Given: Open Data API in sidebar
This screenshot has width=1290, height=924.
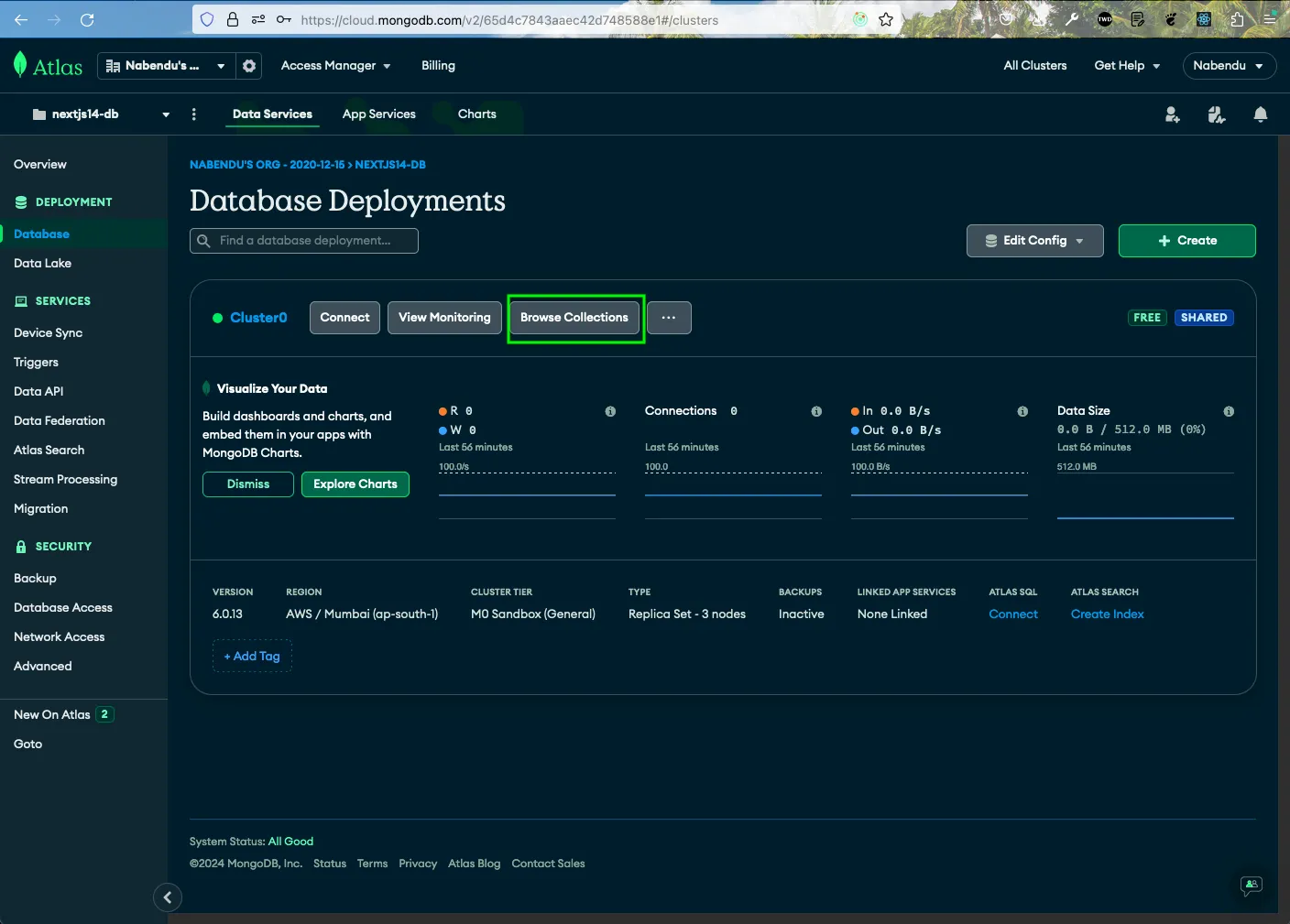Looking at the screenshot, I should (x=38, y=392).
